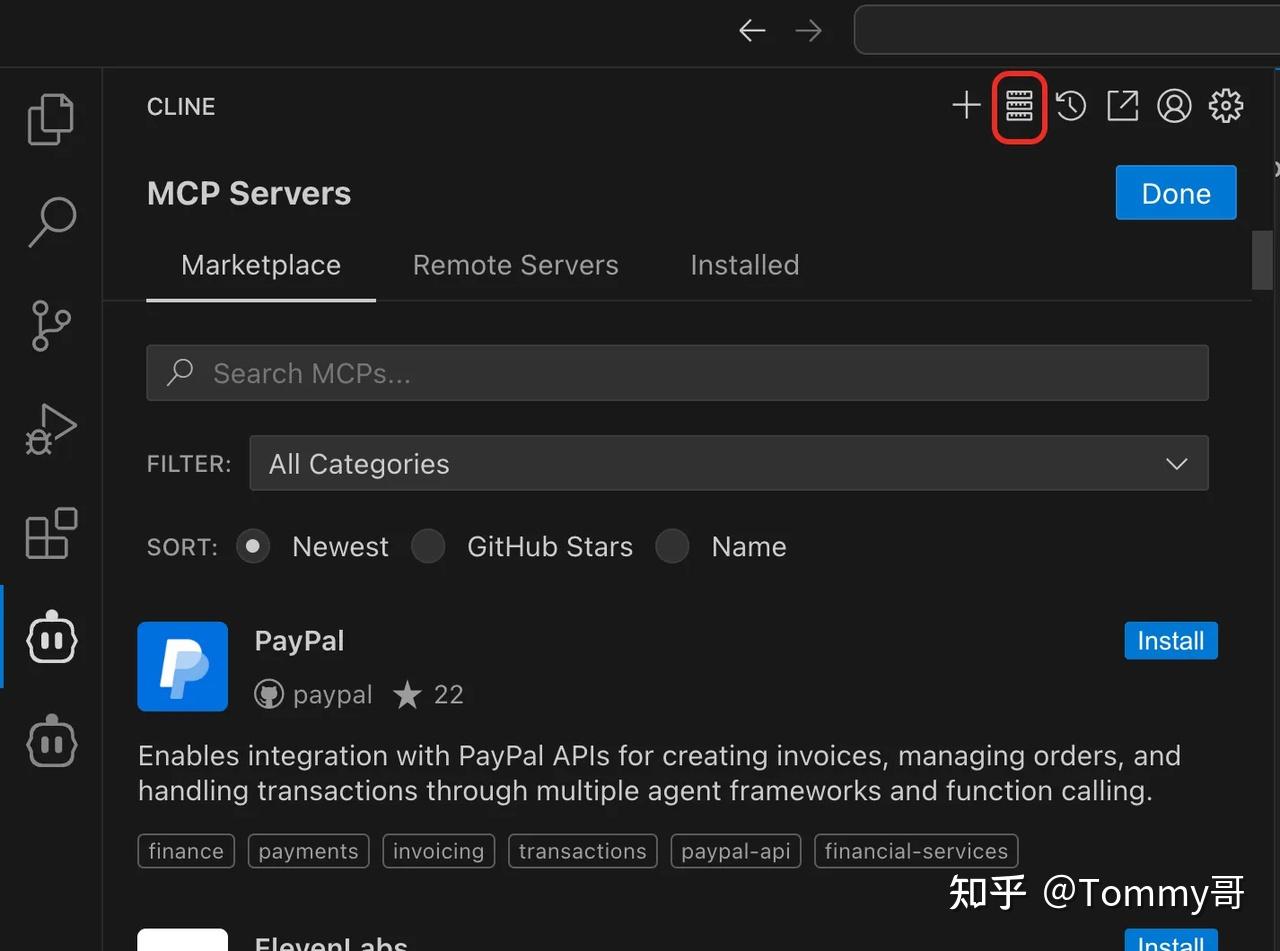Start a new Cline task with plus icon

(x=965, y=105)
